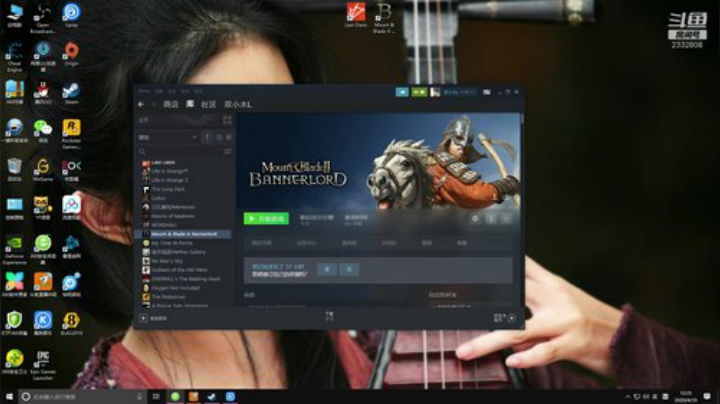Select Outlaws of the Old West entry
The width and height of the screenshot is (720, 404).
pyautogui.click(x=179, y=270)
